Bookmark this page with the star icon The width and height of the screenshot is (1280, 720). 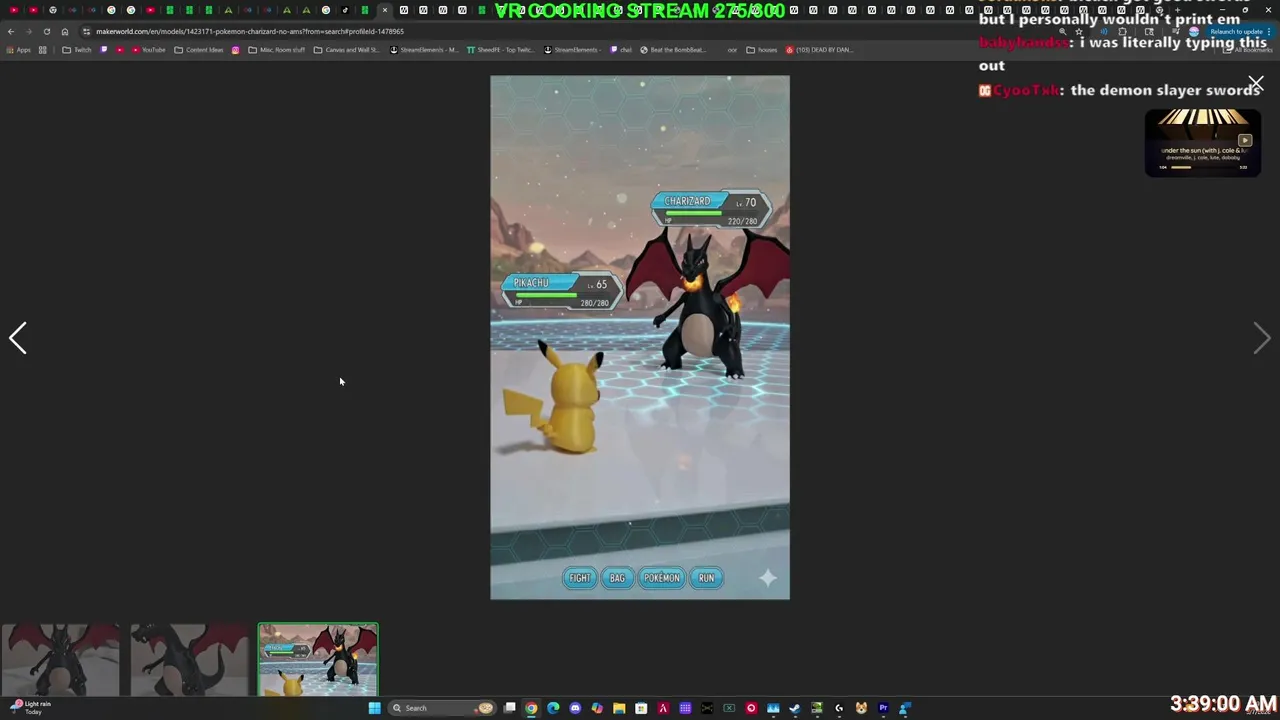(x=1079, y=31)
